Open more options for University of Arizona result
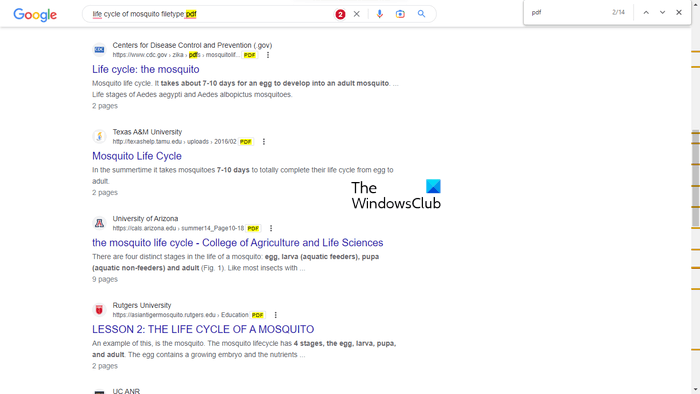This screenshot has width=700, height=394. point(271,228)
